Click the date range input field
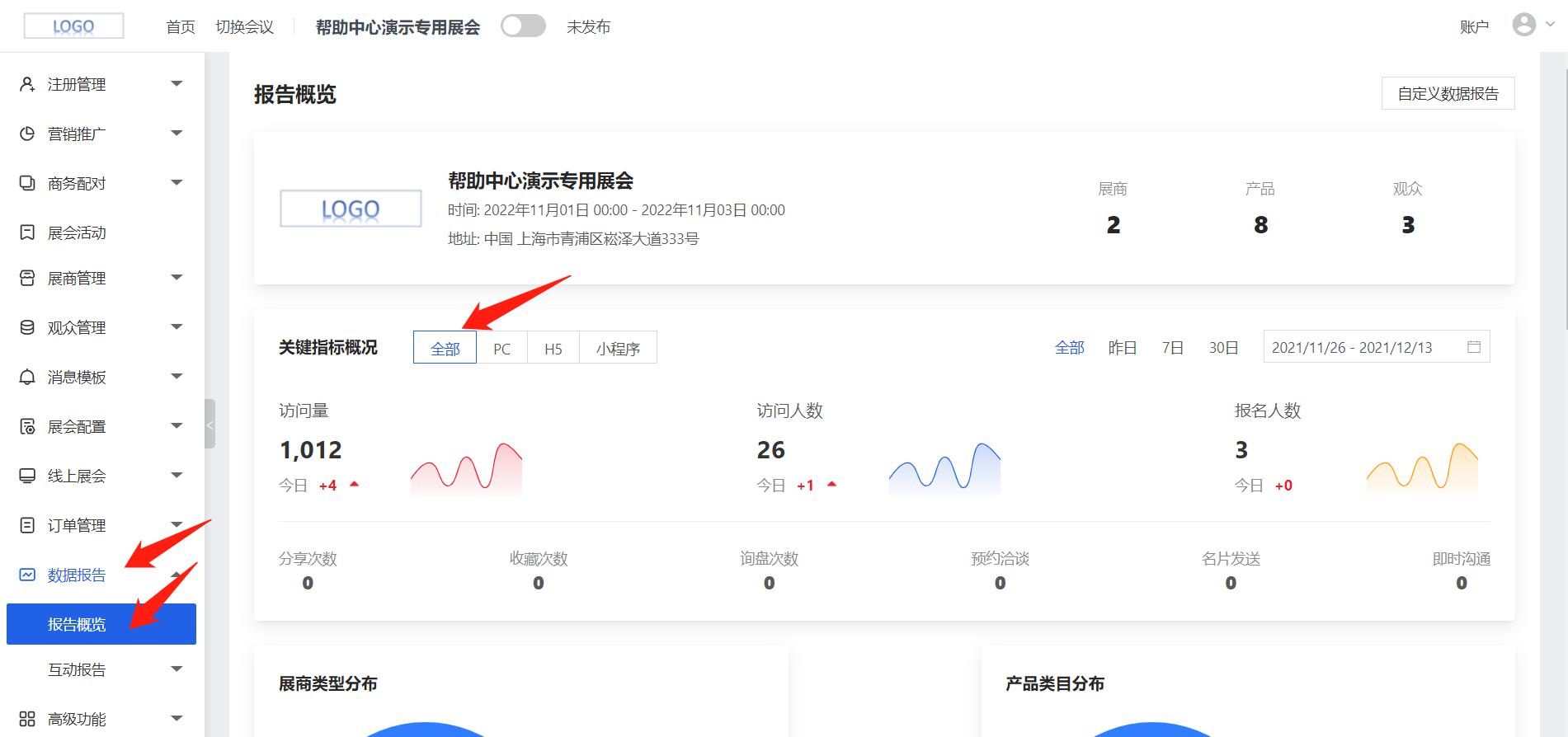 pos(1376,347)
